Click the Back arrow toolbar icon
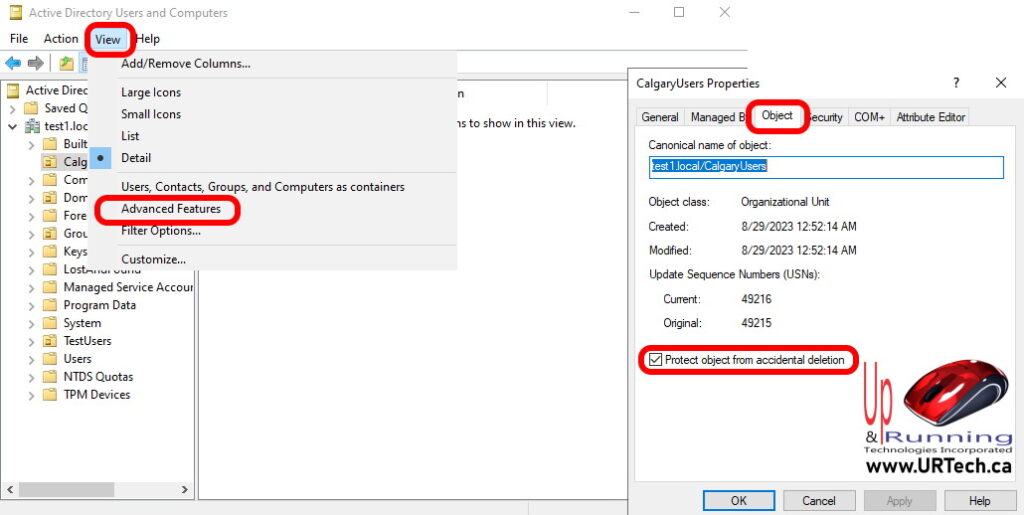 point(13,63)
